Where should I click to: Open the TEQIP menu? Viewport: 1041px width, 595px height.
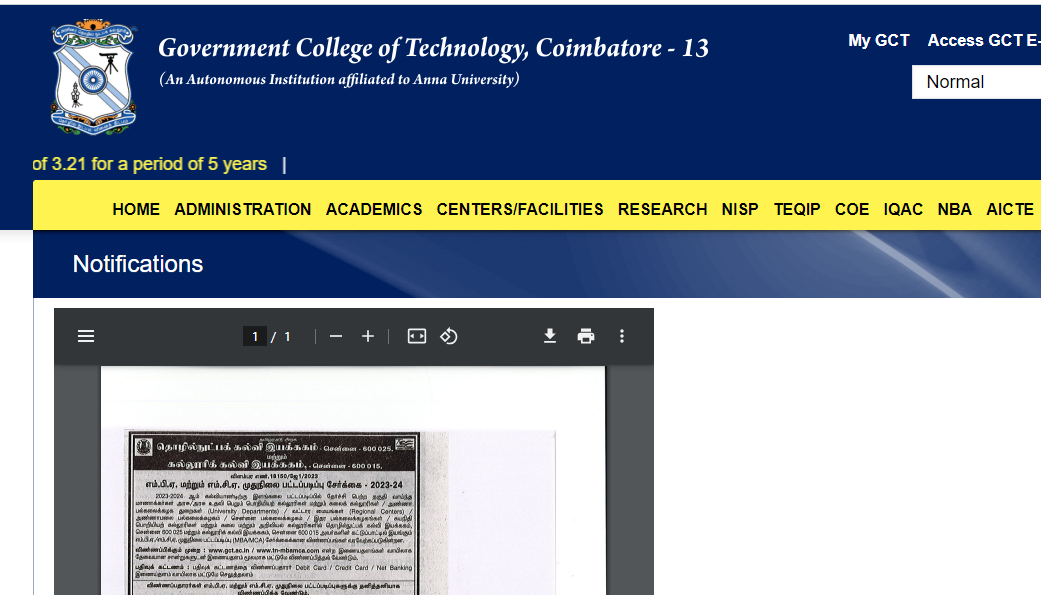point(797,209)
